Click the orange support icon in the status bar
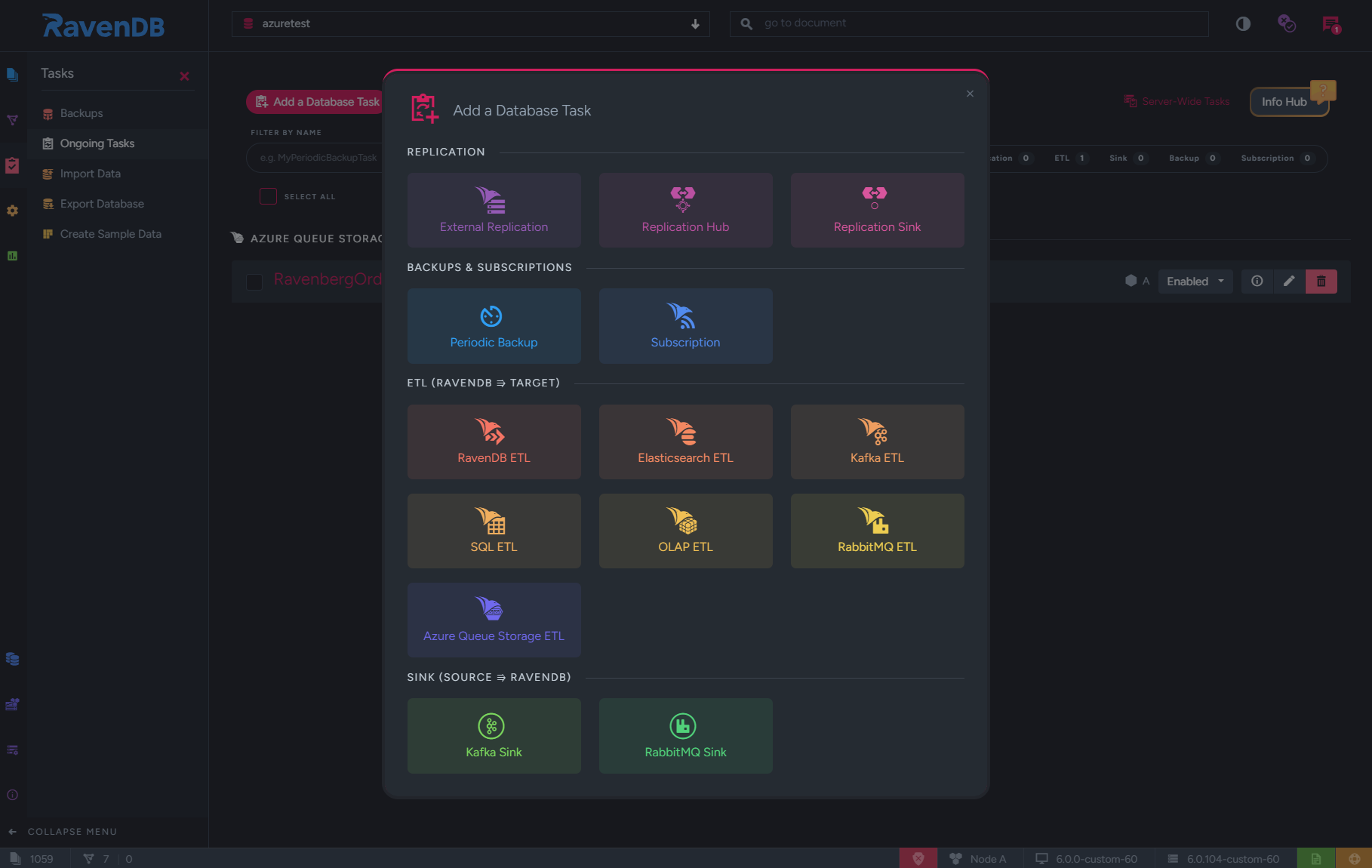Image resolution: width=1372 pixels, height=868 pixels. (x=1354, y=858)
